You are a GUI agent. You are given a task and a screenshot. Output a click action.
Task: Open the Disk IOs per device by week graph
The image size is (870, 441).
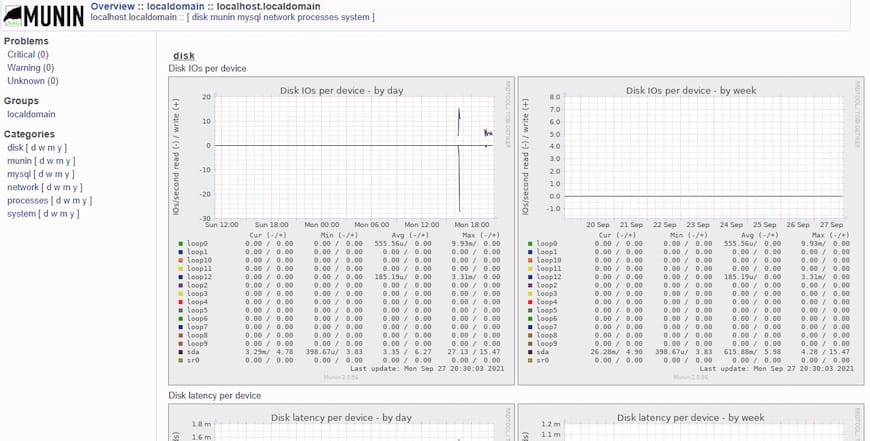click(x=691, y=231)
